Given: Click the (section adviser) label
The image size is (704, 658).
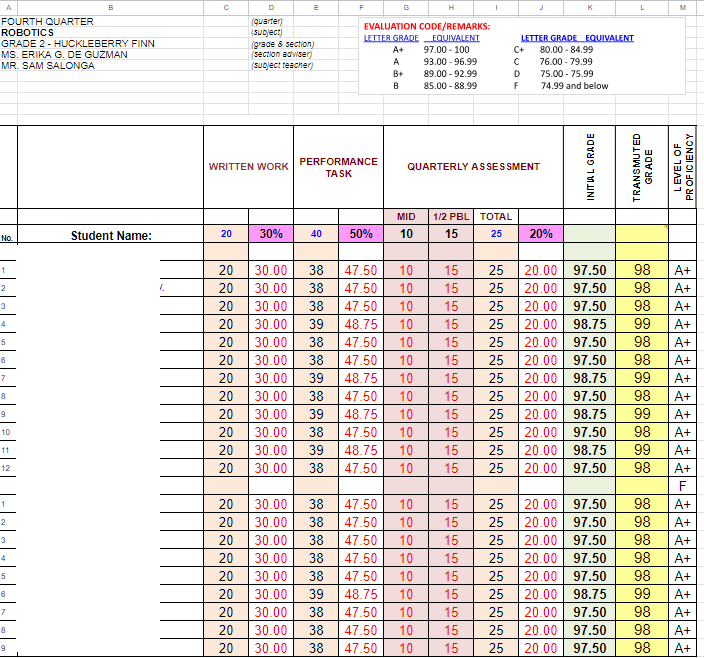Looking at the screenshot, I should coord(282,54).
